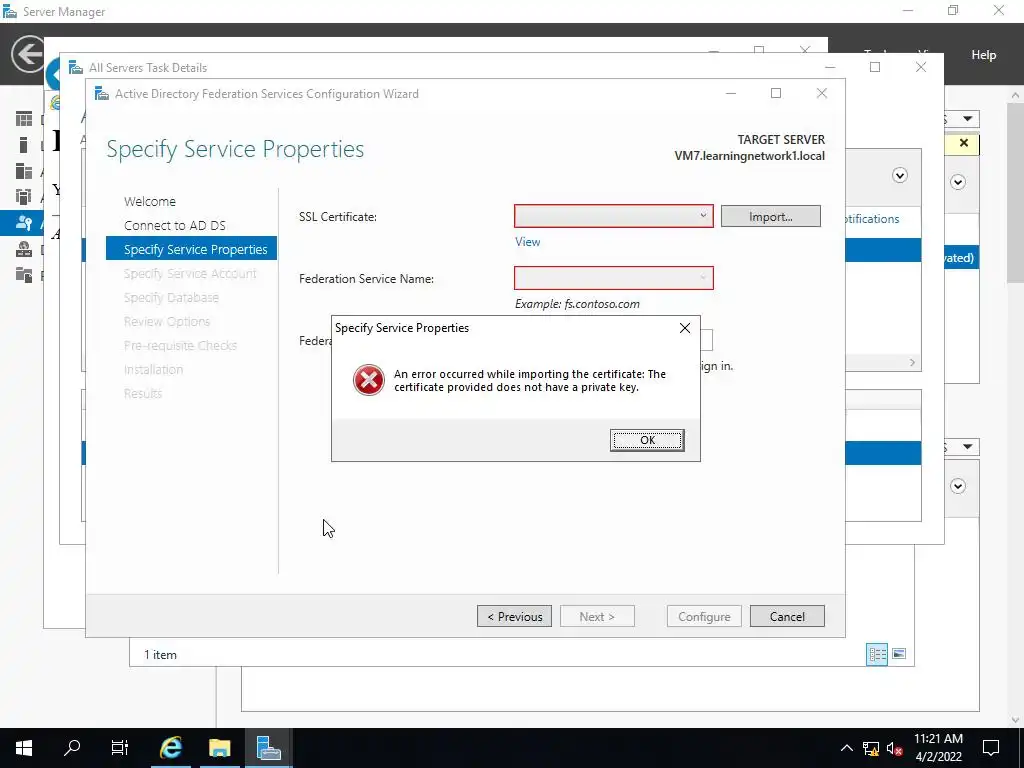The image size is (1024, 768).
Task: Expand upper Tasks dropdown arrow in Server Manager
Action: (x=967, y=119)
